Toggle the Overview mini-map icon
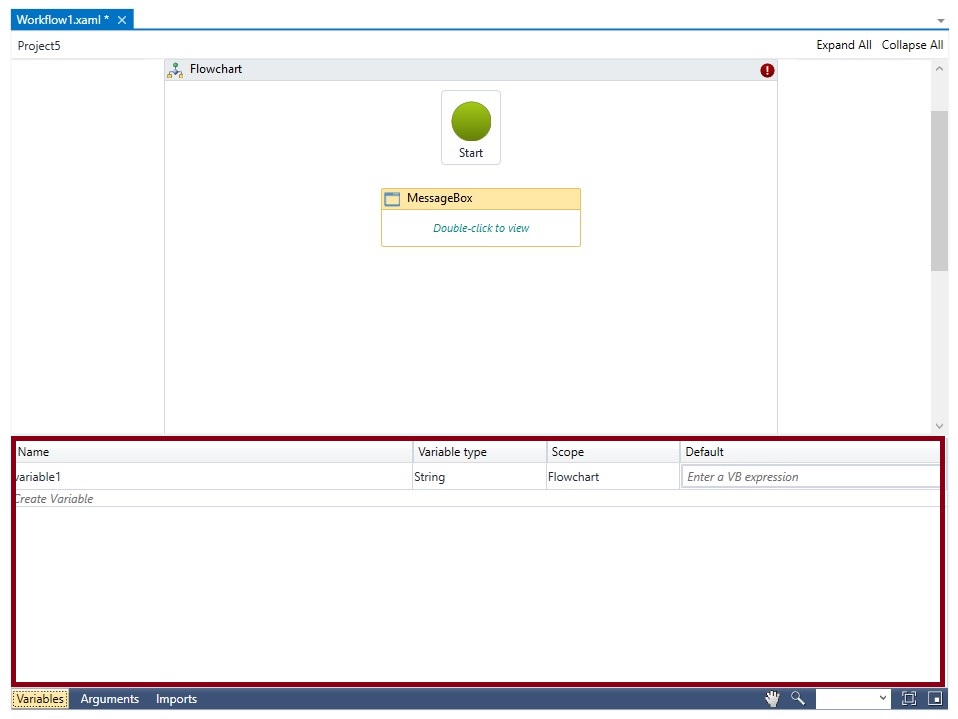Image resolution: width=958 pixels, height=719 pixels. click(x=935, y=698)
